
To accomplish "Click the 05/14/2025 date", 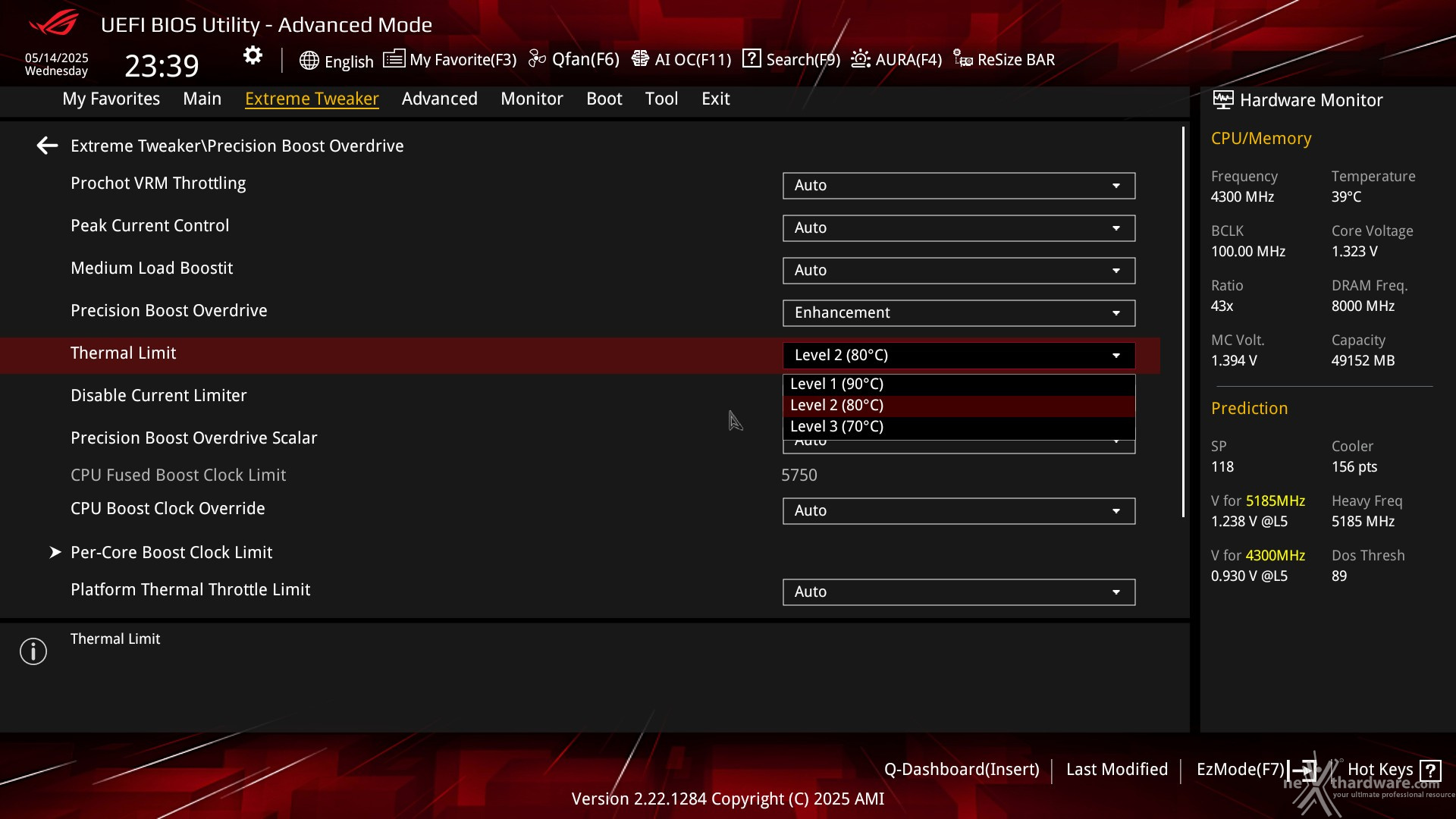I will pyautogui.click(x=57, y=58).
